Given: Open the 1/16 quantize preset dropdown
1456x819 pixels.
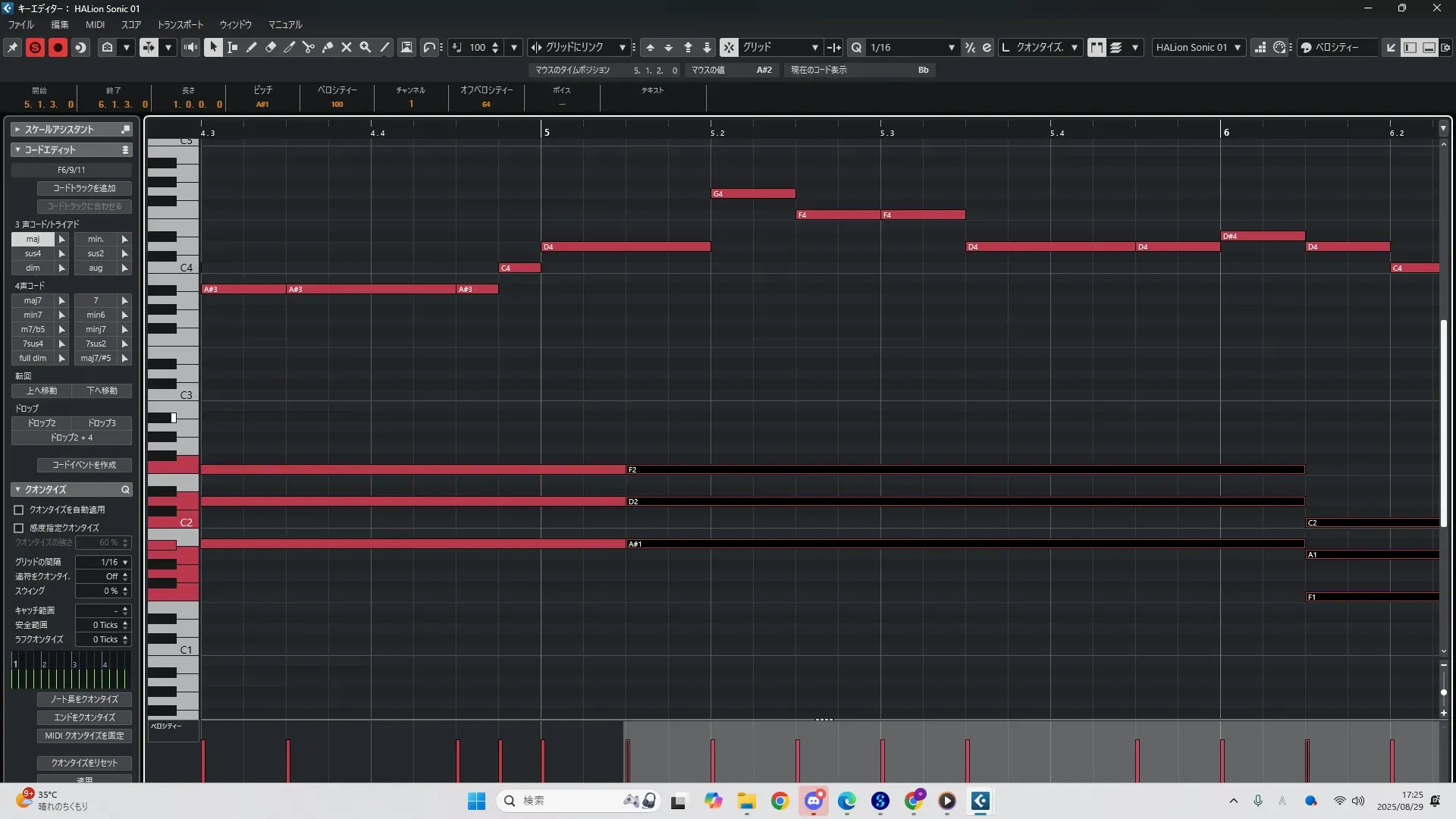Looking at the screenshot, I should tap(951, 47).
